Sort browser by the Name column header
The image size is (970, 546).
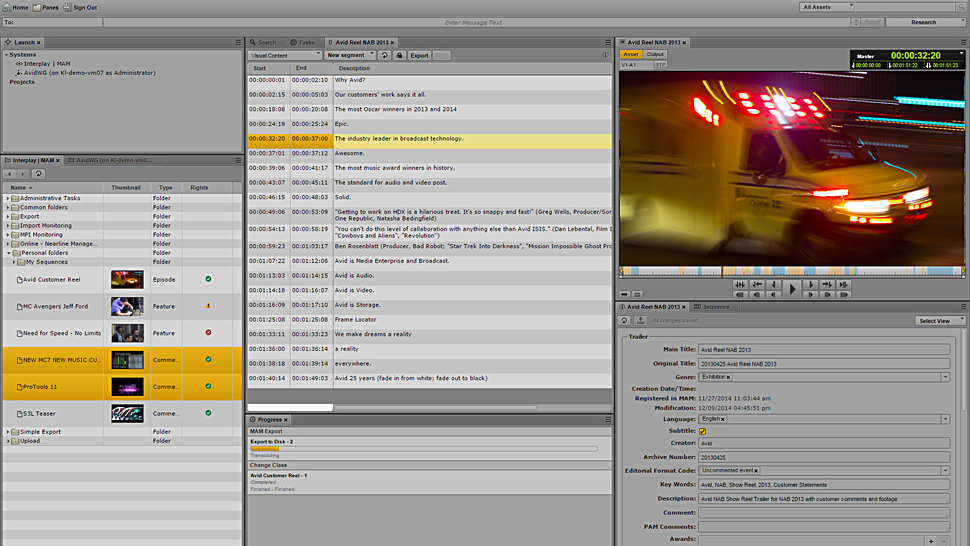[x=53, y=187]
